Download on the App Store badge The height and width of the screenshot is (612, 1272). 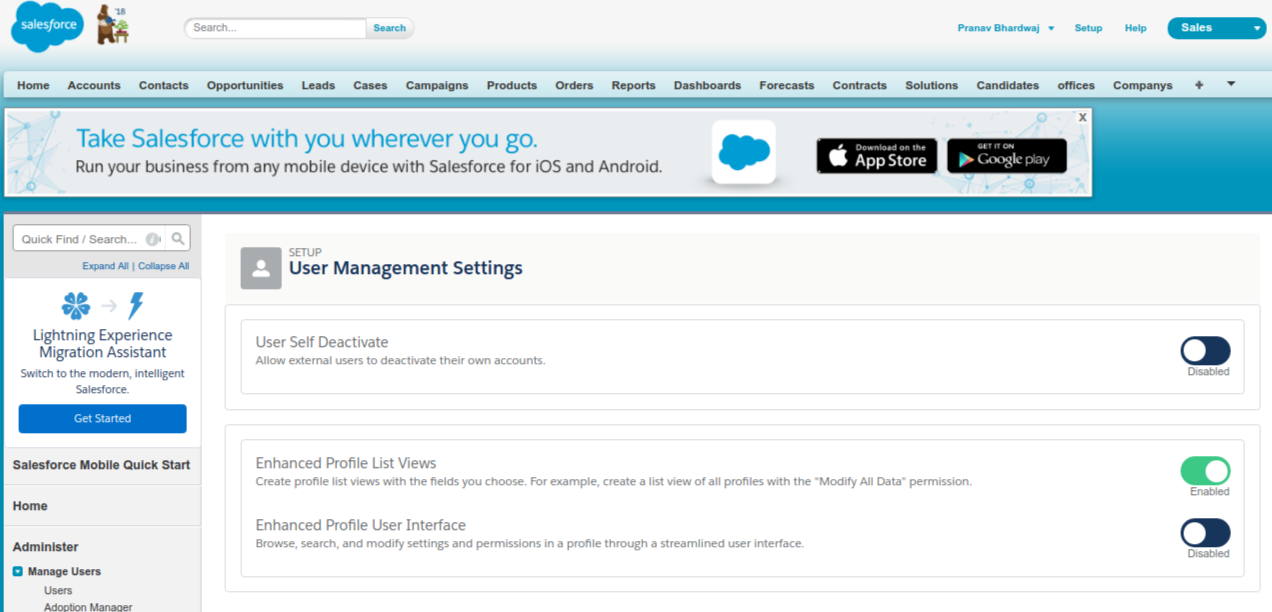[877, 156]
